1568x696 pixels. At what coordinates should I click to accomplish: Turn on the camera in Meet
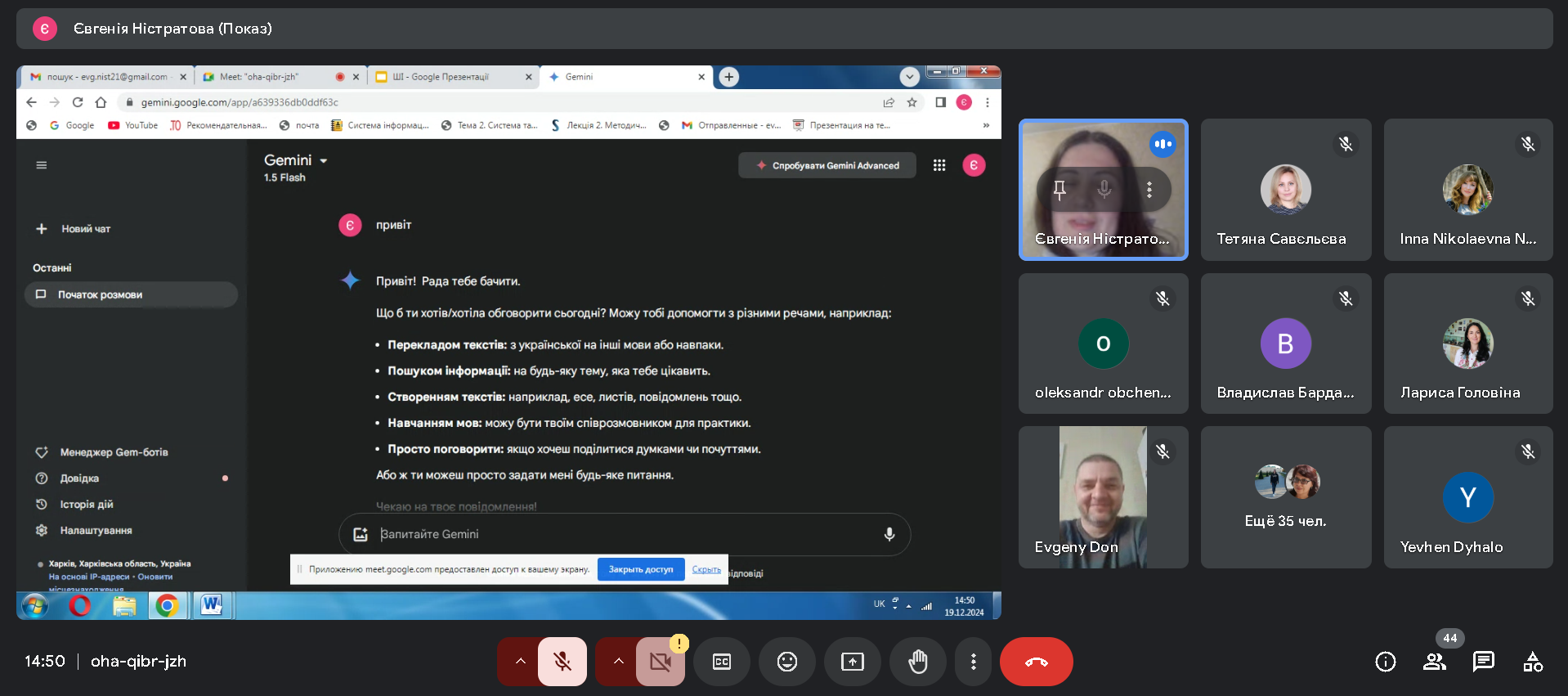point(661,662)
